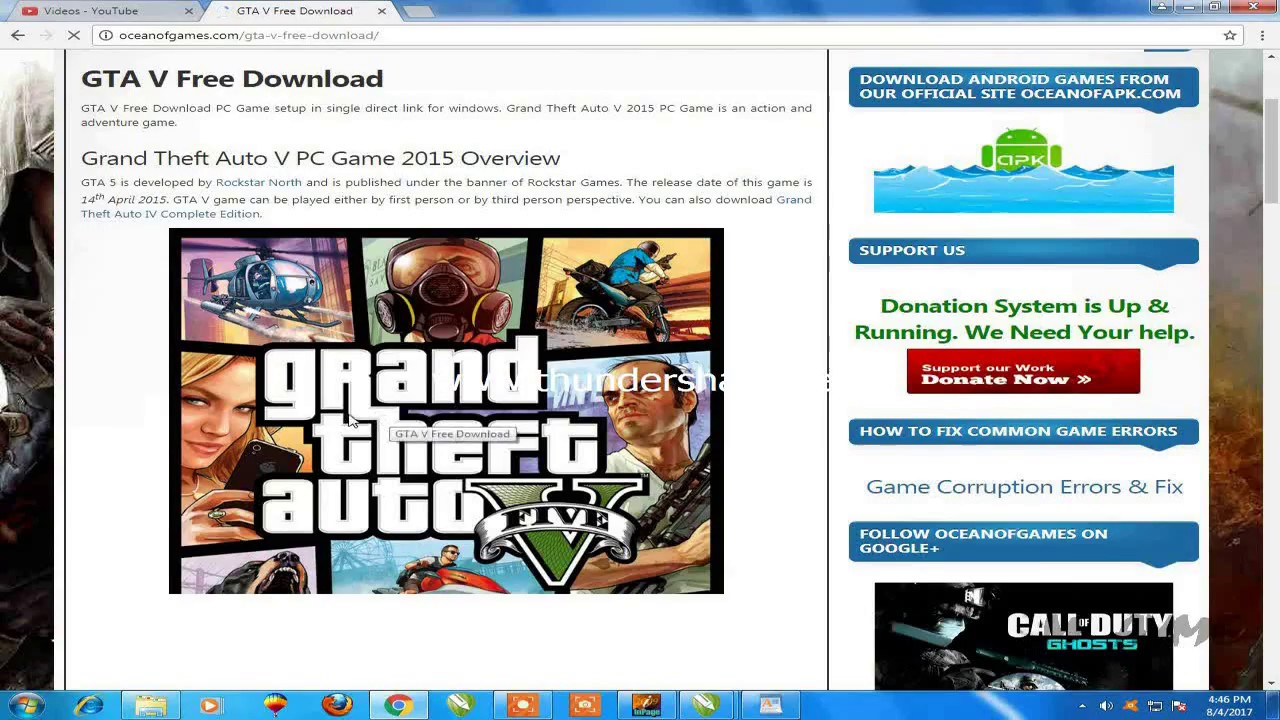Open the Rockstar North link
The image size is (1280, 720).
click(258, 182)
